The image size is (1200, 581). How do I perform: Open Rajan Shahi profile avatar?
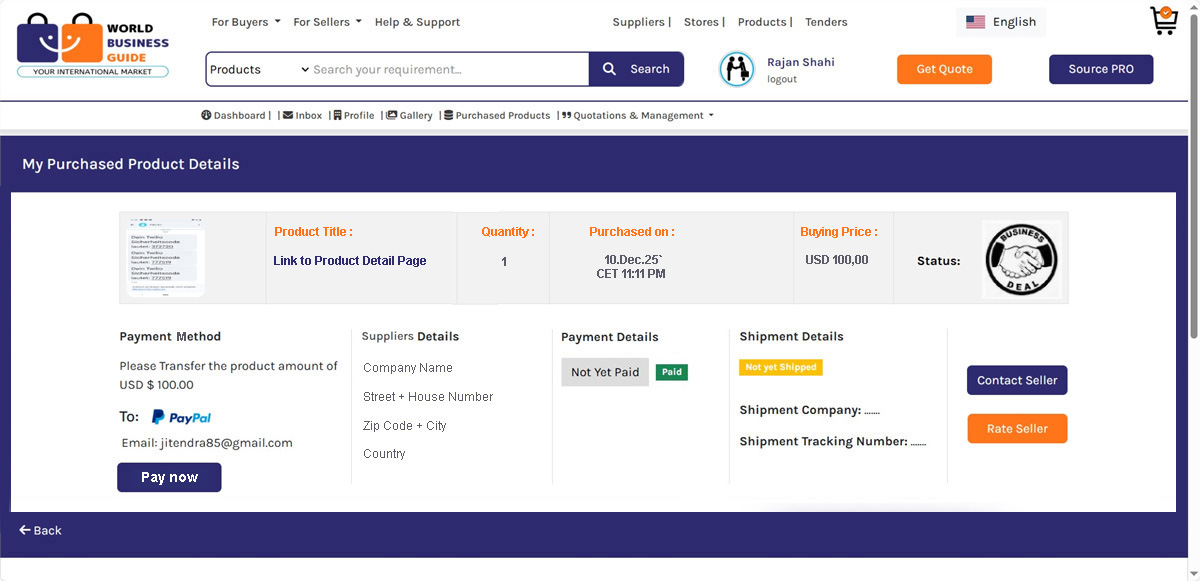coord(737,69)
